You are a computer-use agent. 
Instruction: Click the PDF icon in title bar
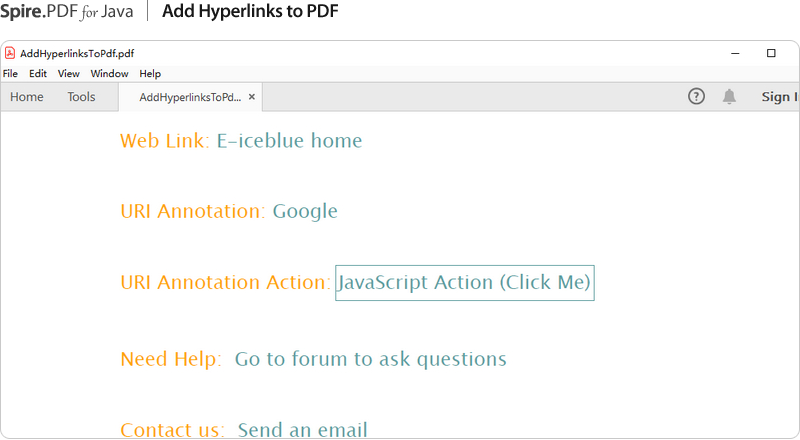tap(10, 53)
